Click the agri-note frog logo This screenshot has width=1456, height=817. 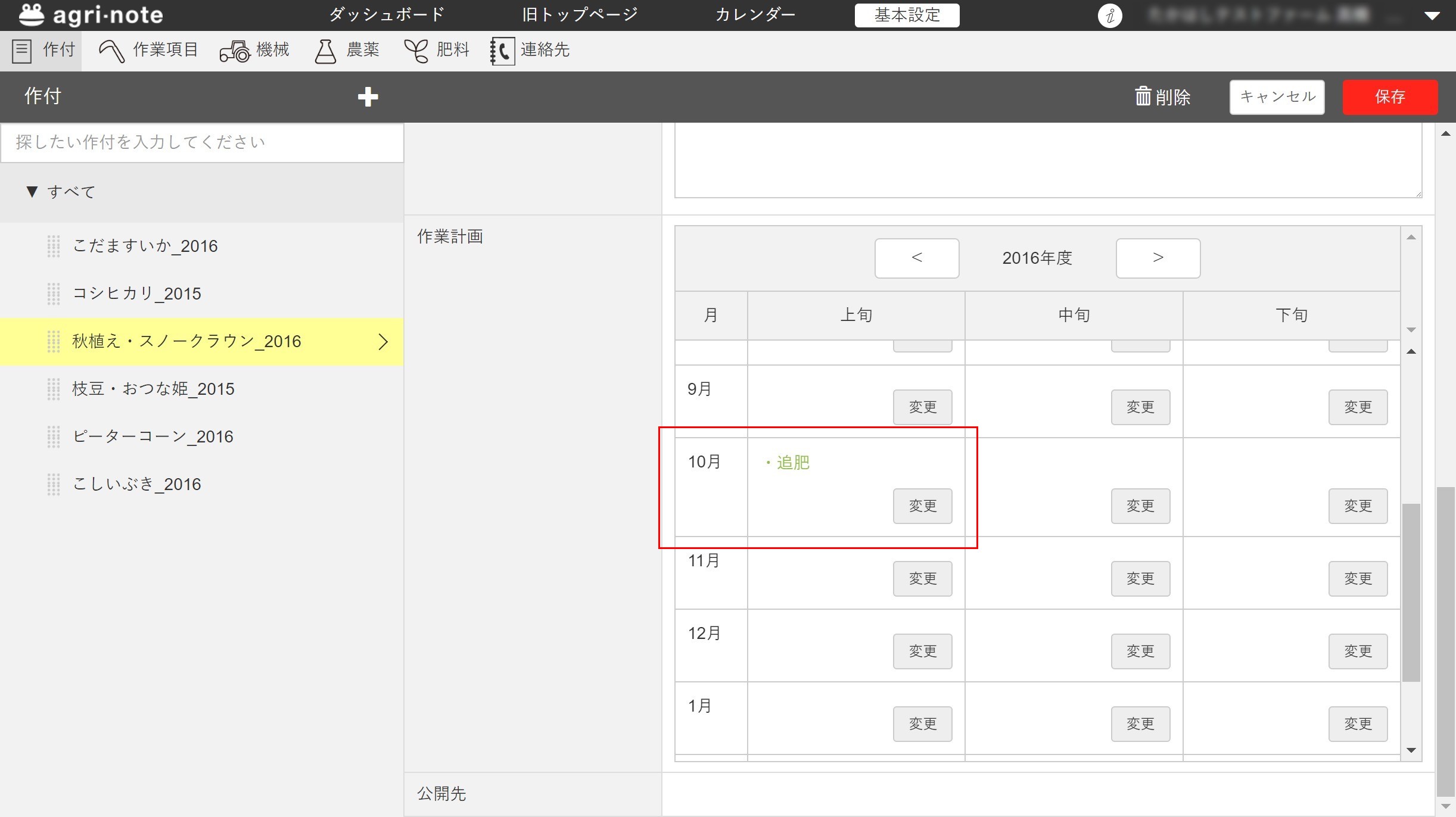point(31,15)
